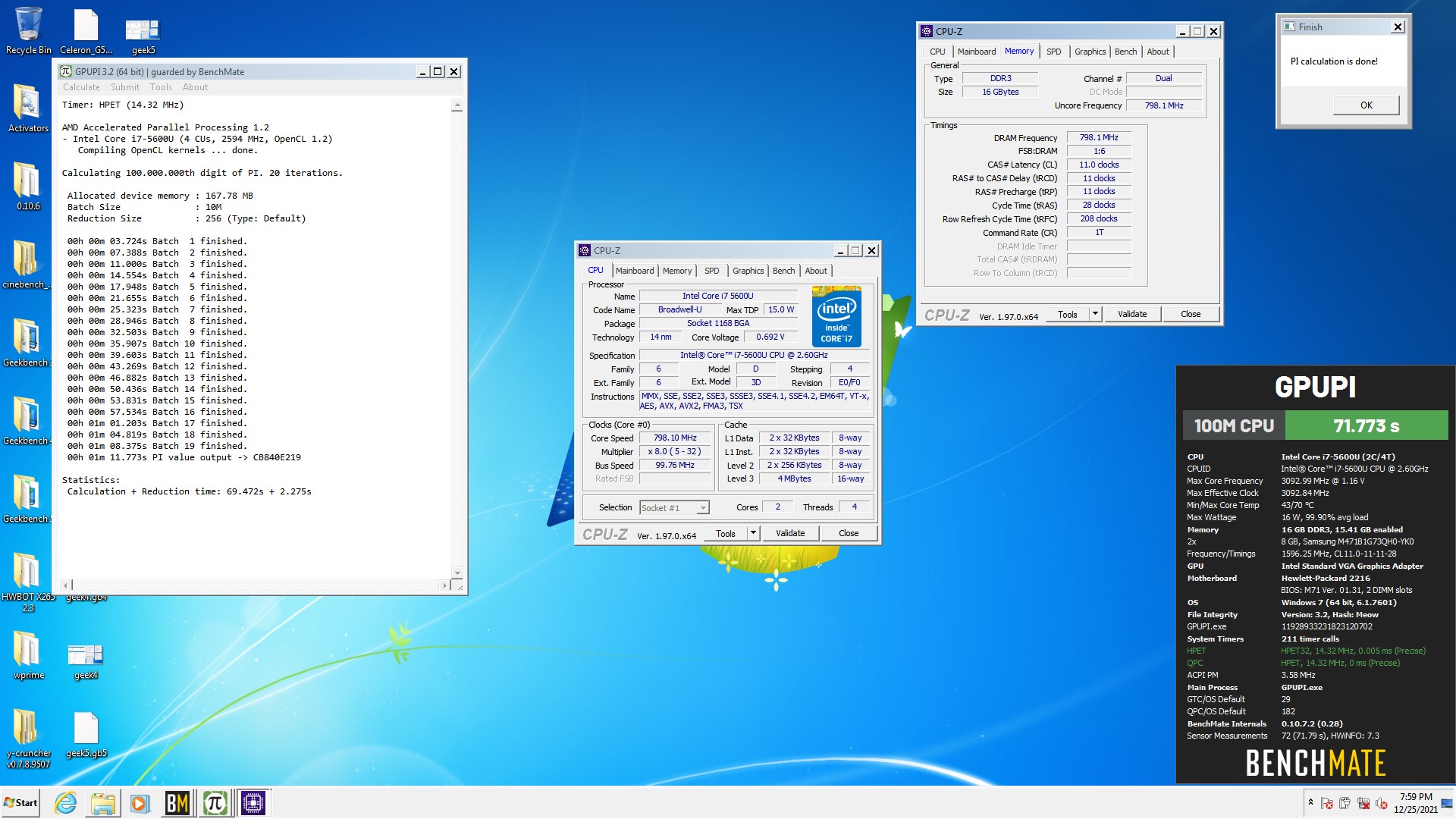Expand Tools dropdown arrow in CPU-Z Memory window
The height and width of the screenshot is (819, 1456).
[1095, 314]
